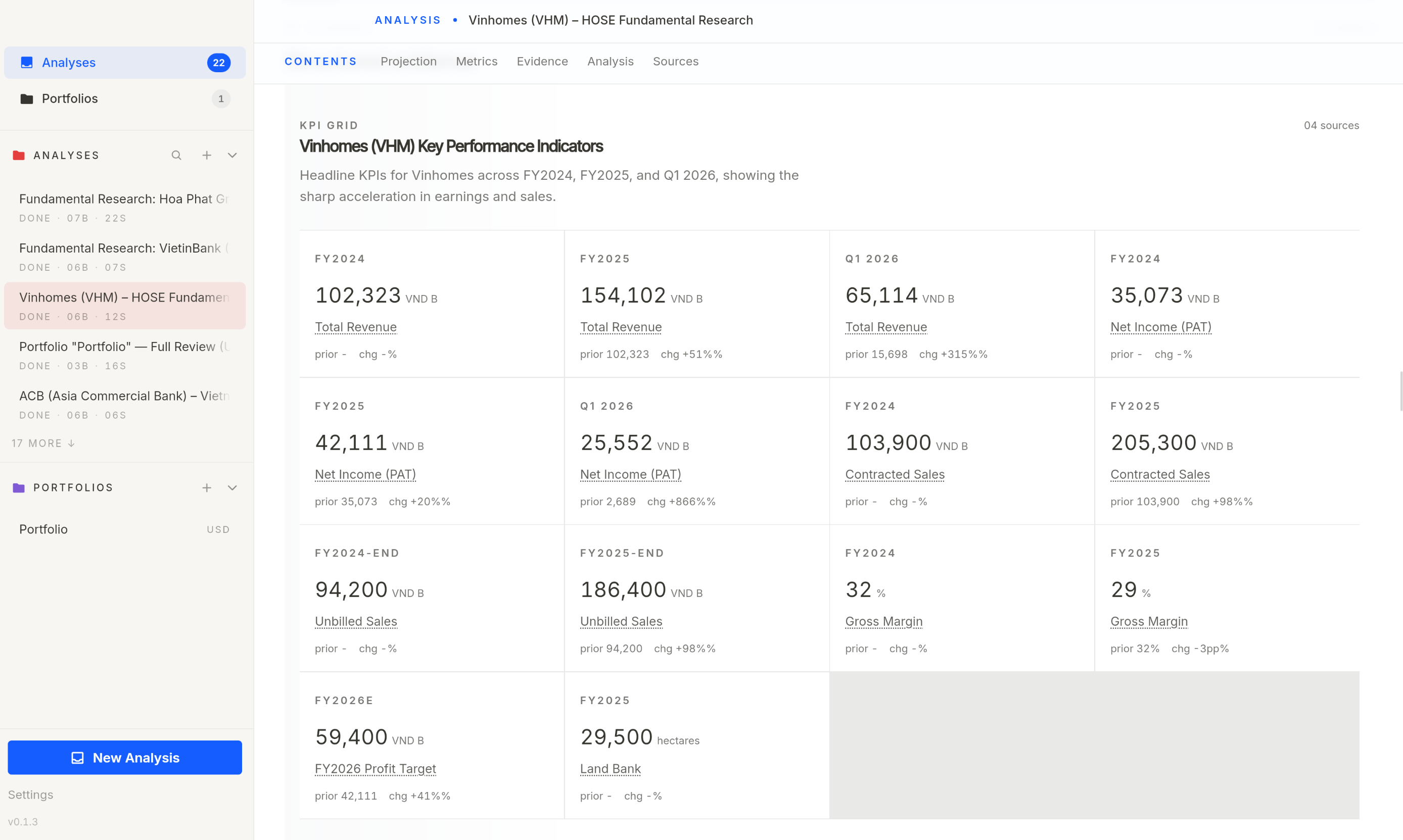1403x840 pixels.
Task: Click Gross Margin label under 29 %
Action: click(1149, 621)
